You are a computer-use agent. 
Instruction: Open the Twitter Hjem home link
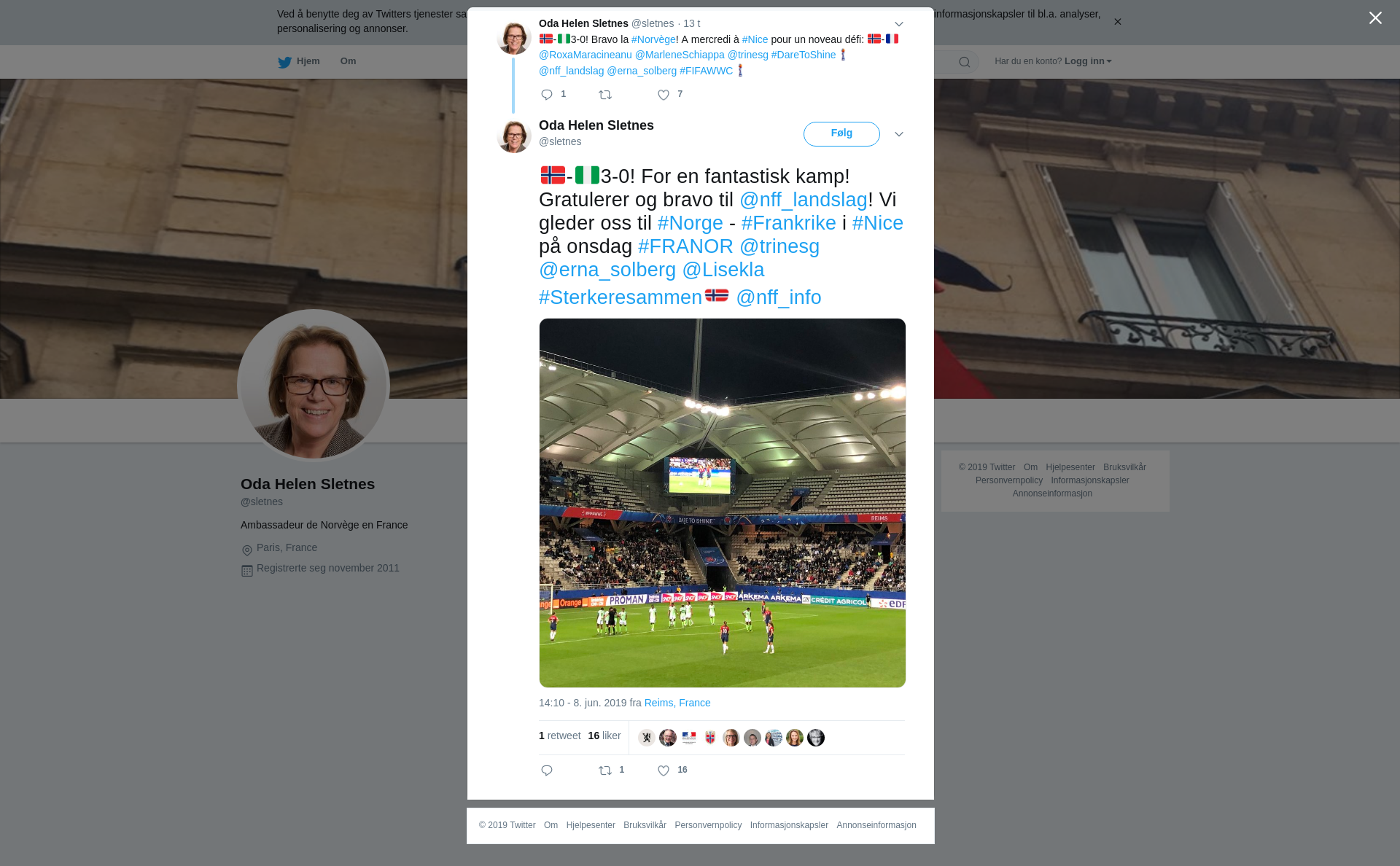point(299,62)
